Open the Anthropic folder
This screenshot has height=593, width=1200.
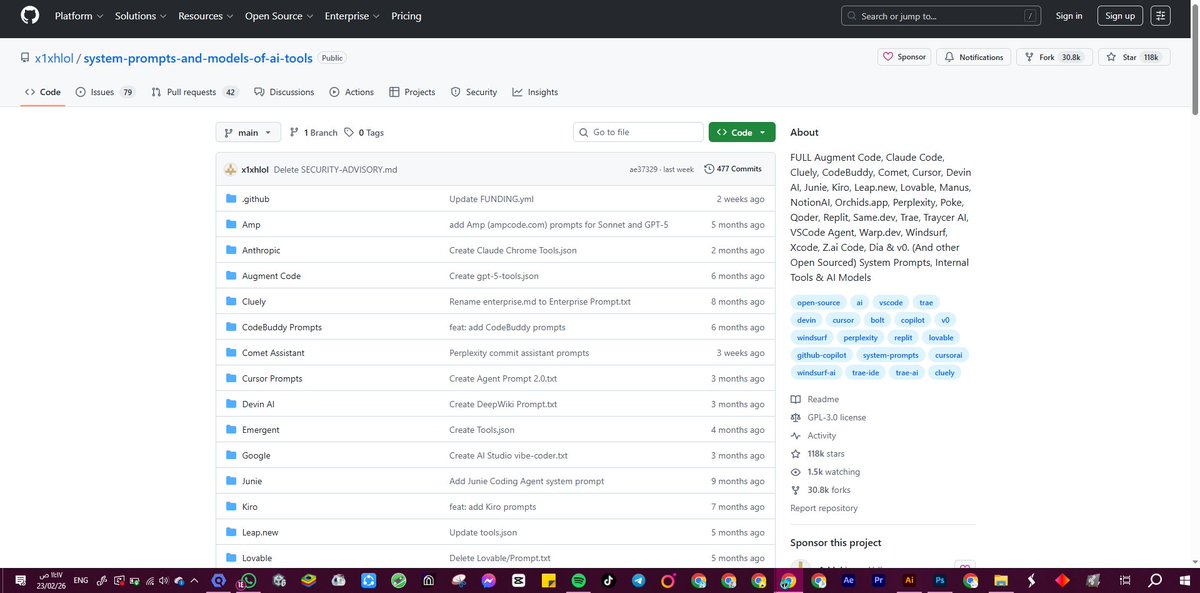tap(261, 250)
